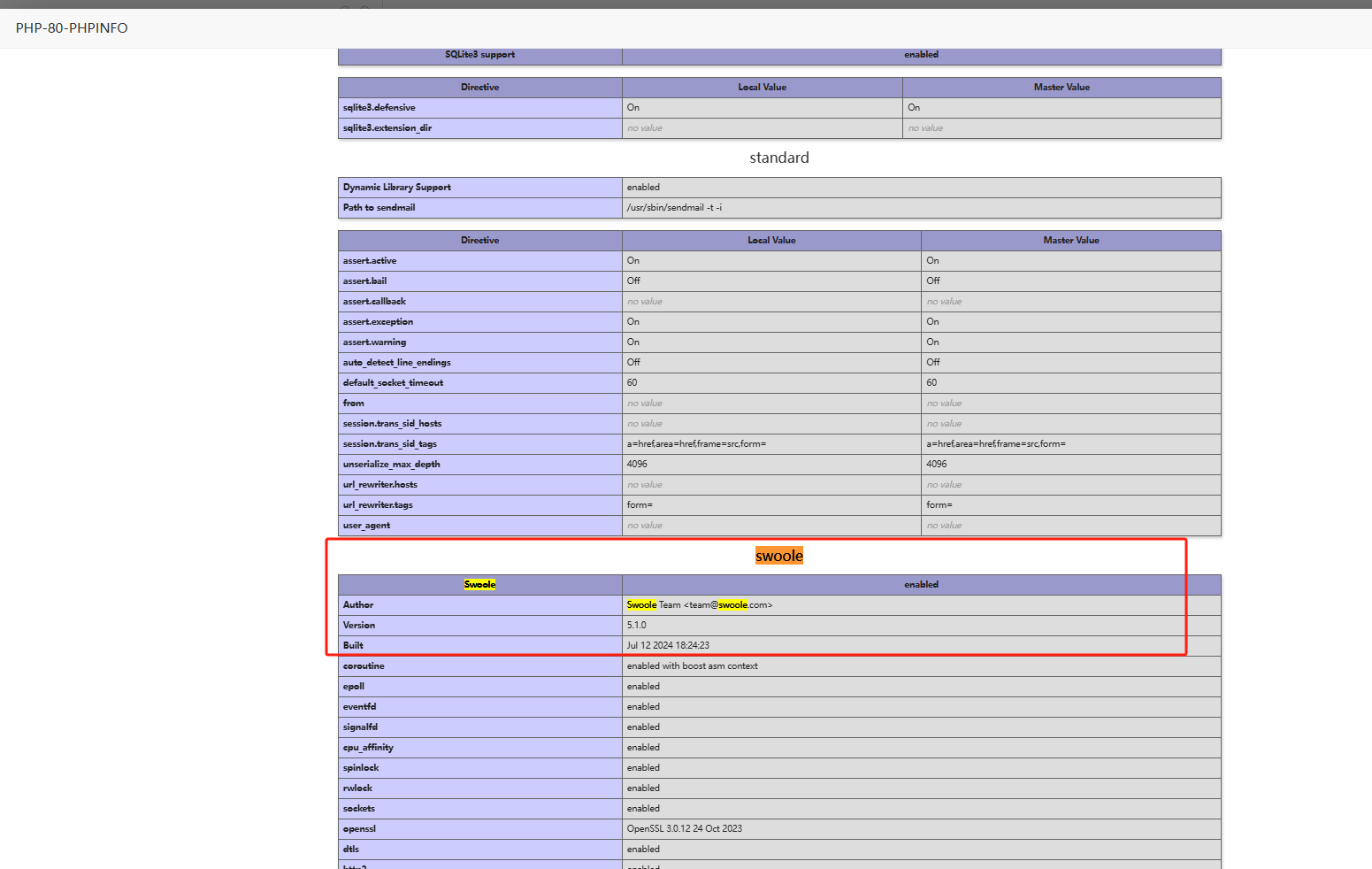Click the sqlite3.defensive directive name
The image size is (1372, 869).
tap(379, 108)
